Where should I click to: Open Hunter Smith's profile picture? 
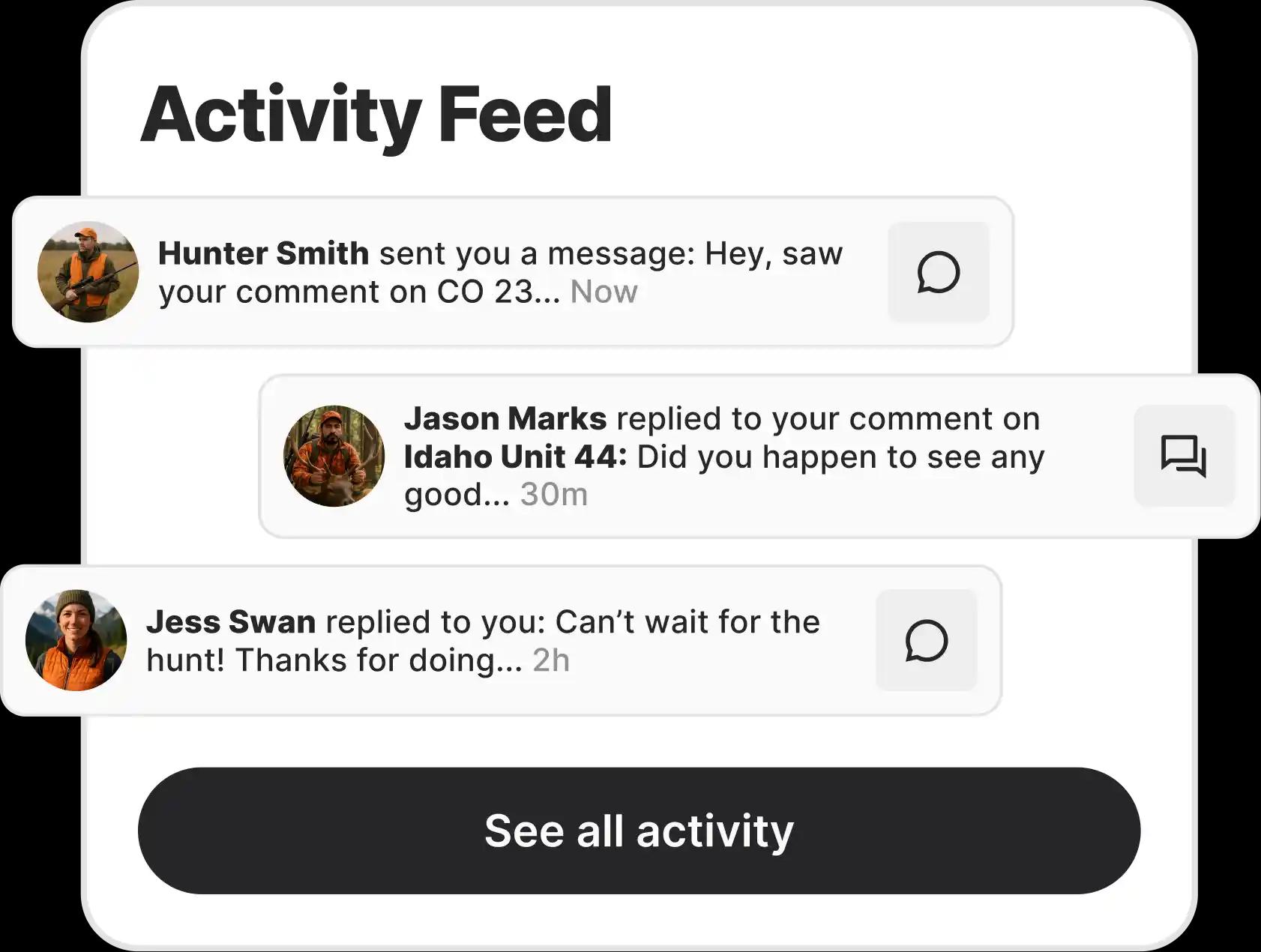coord(88,272)
